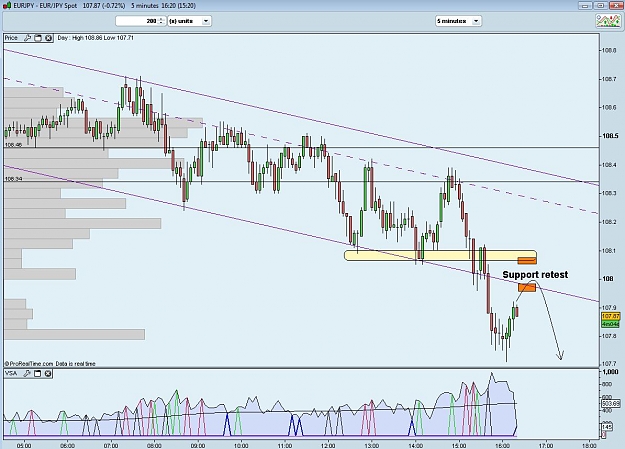625x449 pixels.
Task: Close the VSA indicator panel
Action: [x=48, y=374]
